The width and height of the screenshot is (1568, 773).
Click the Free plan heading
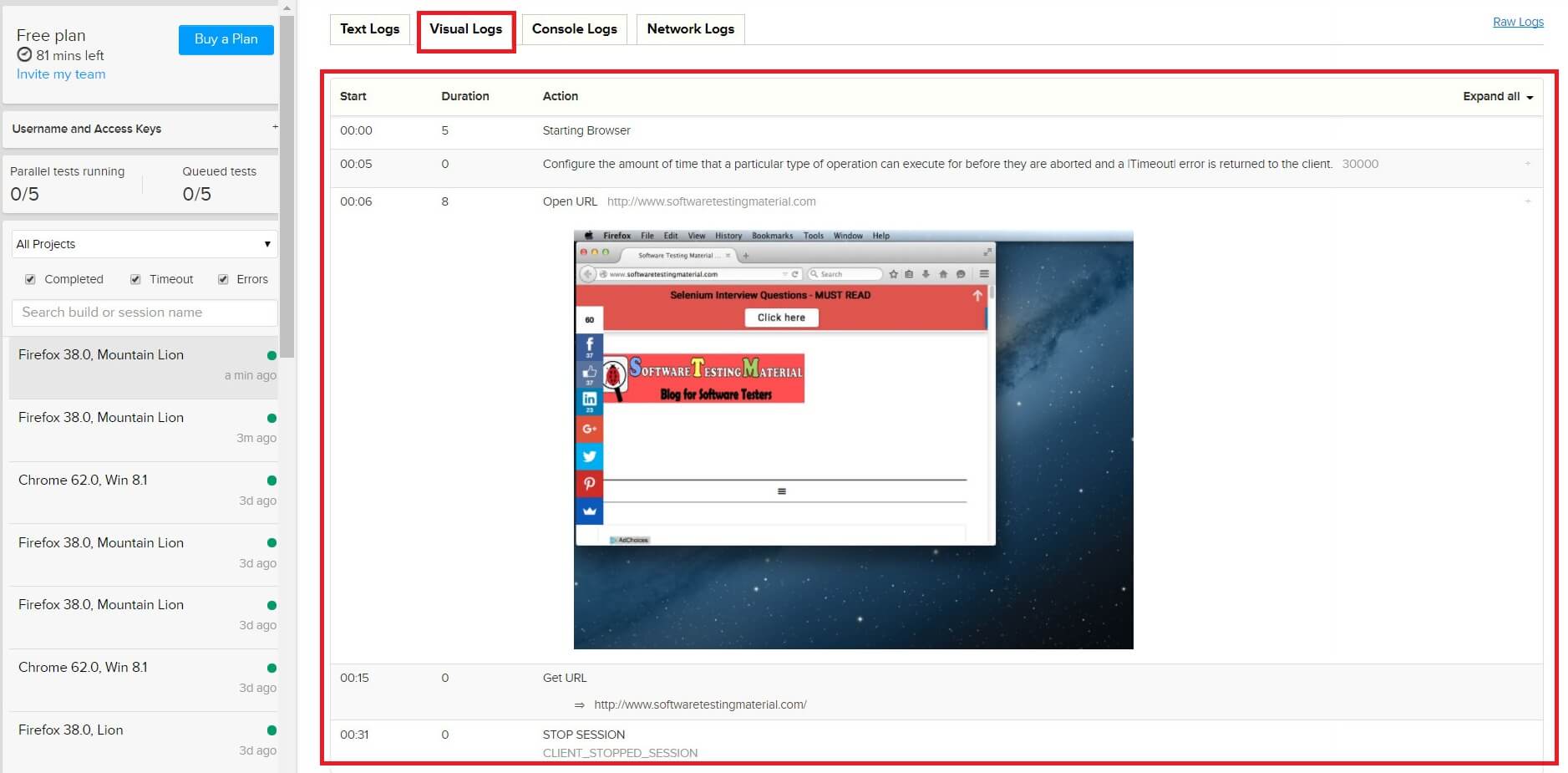51,35
